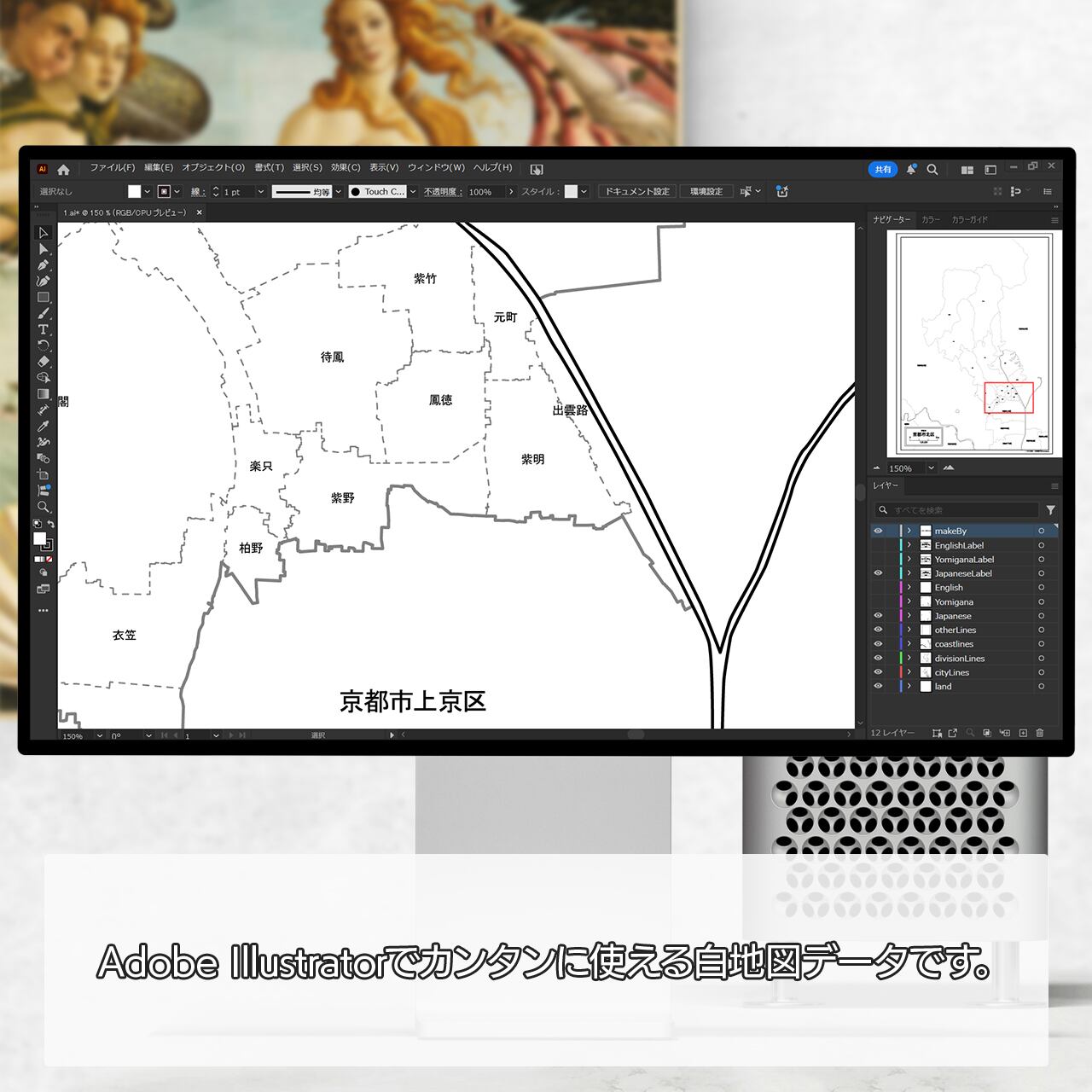This screenshot has height=1092, width=1092.
Task: Open the Touch Calligraphic brush dropdown
Action: [413, 192]
